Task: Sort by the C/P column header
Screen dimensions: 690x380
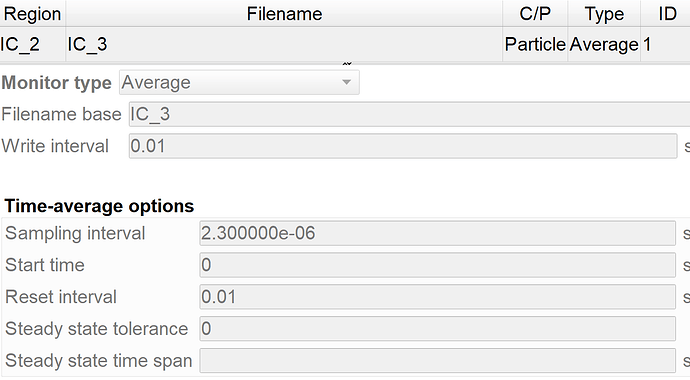Action: 535,14
